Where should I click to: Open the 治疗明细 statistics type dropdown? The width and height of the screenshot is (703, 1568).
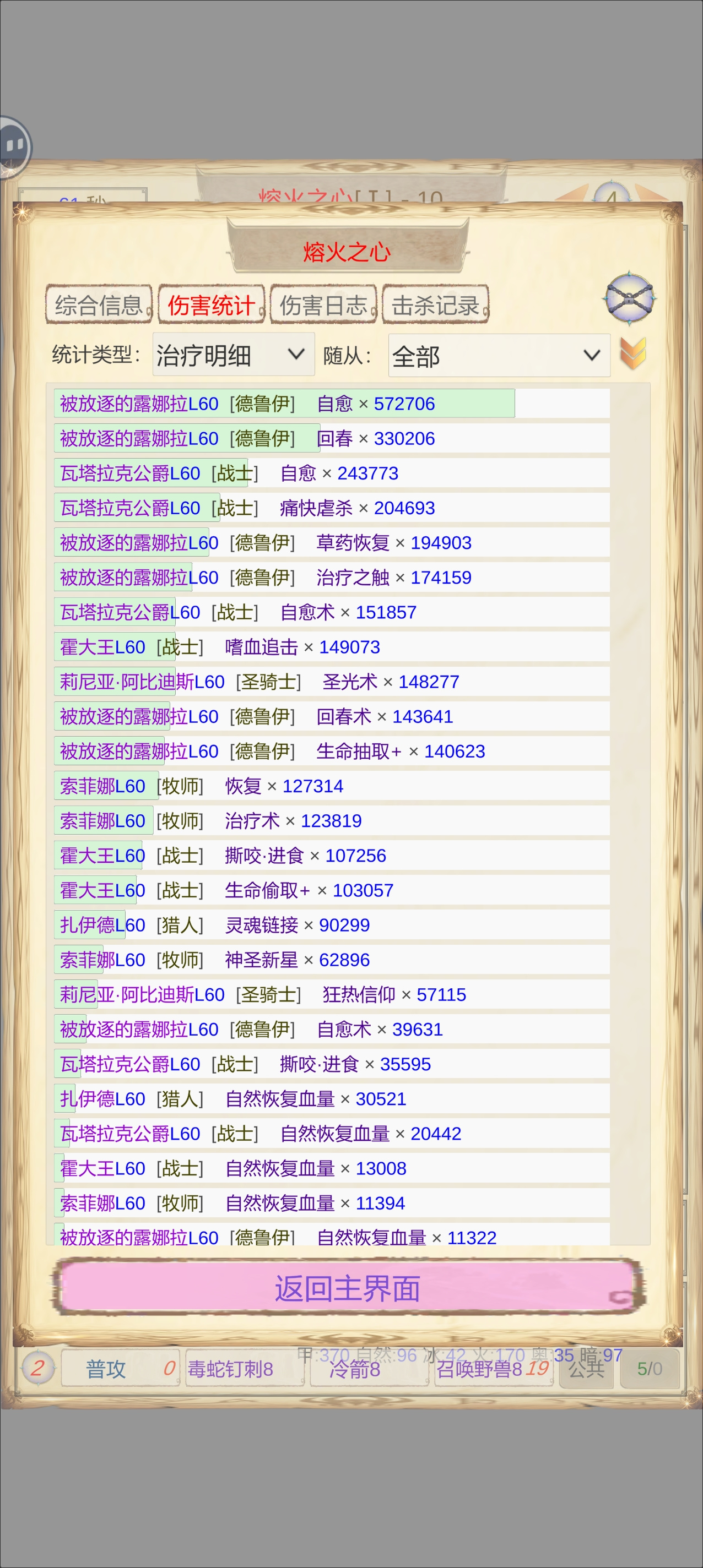[x=233, y=354]
